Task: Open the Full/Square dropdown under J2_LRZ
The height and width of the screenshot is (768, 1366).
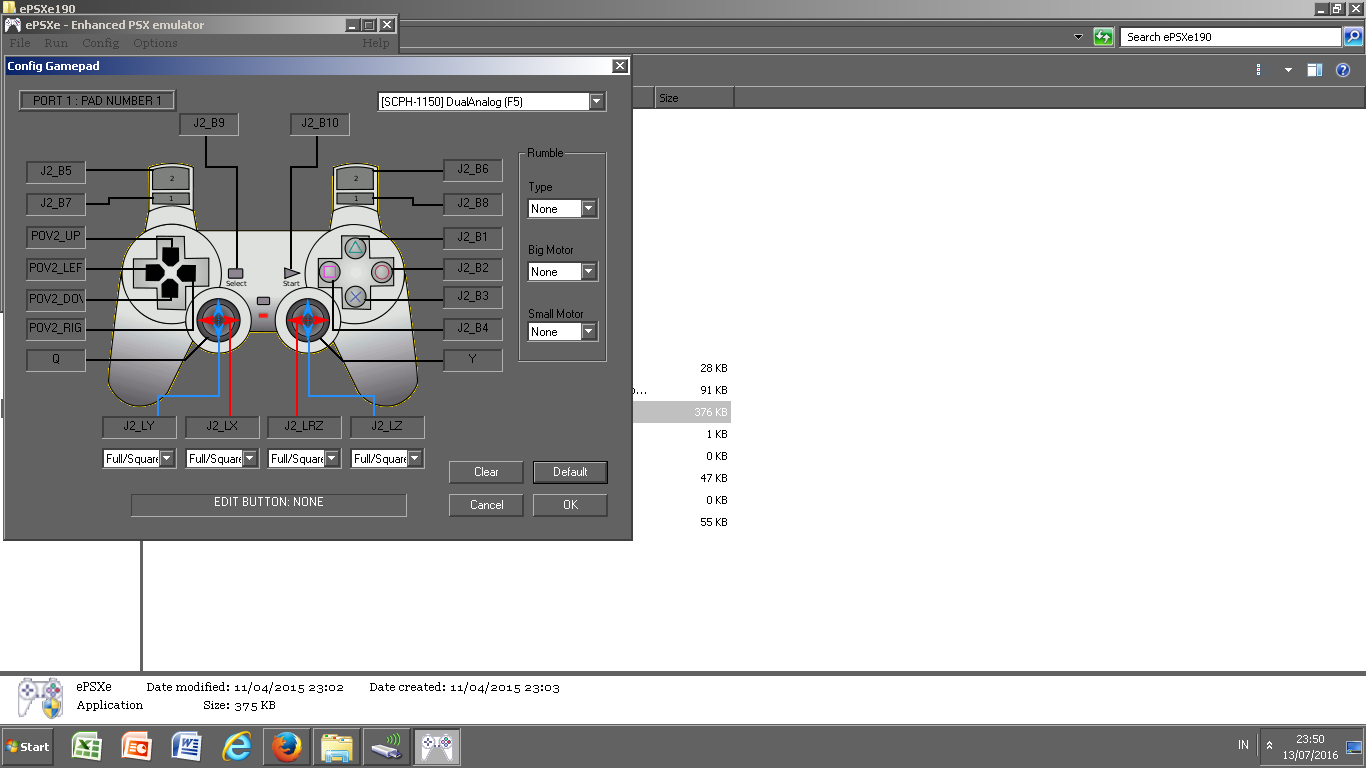Action: click(332, 459)
